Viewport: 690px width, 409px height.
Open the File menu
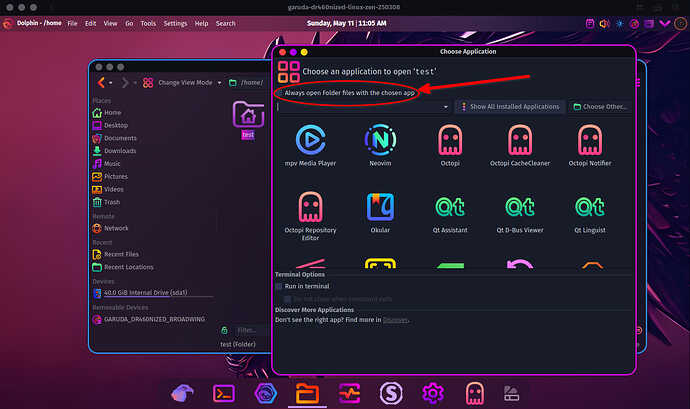(x=72, y=23)
